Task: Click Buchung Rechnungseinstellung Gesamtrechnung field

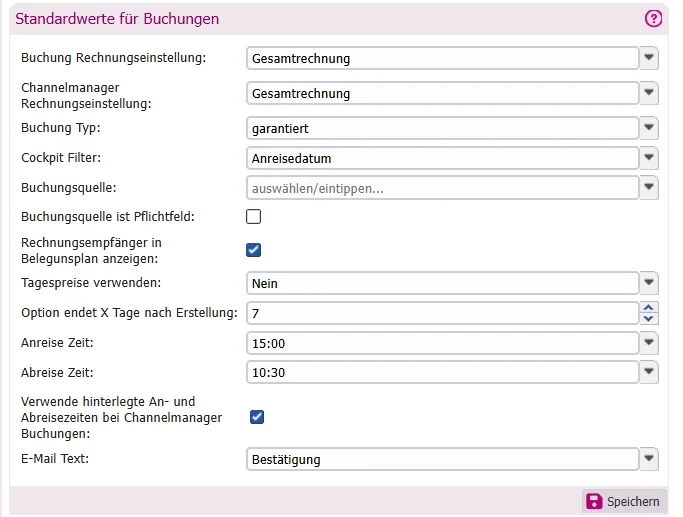Action: (443, 58)
